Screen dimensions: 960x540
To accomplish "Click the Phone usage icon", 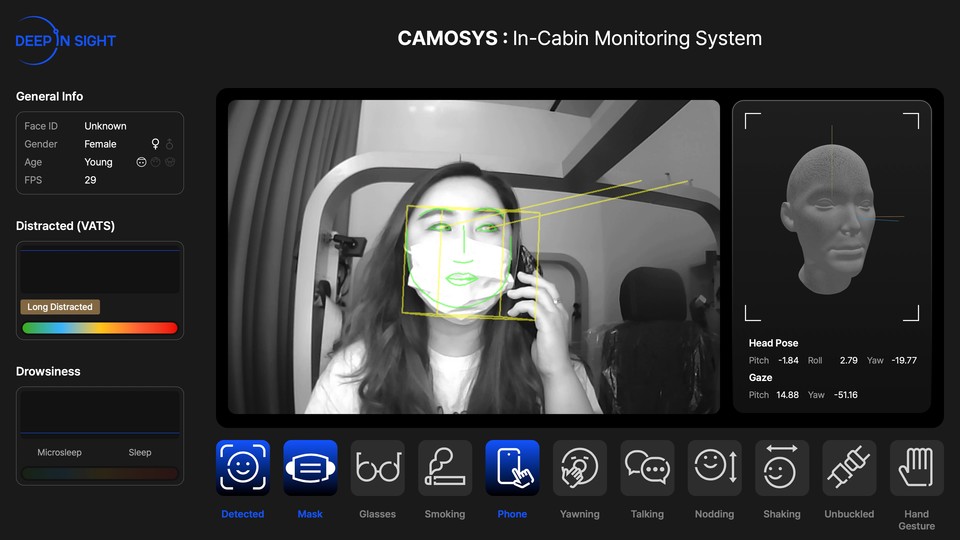I will pyautogui.click(x=512, y=468).
